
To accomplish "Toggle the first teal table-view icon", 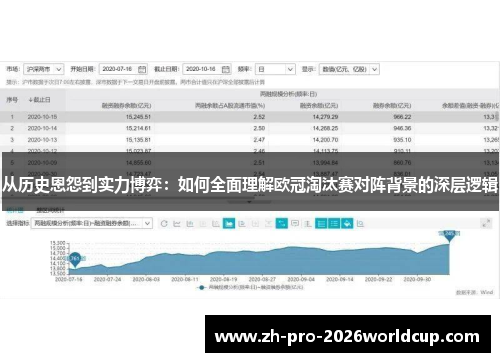I will tap(321, 223).
